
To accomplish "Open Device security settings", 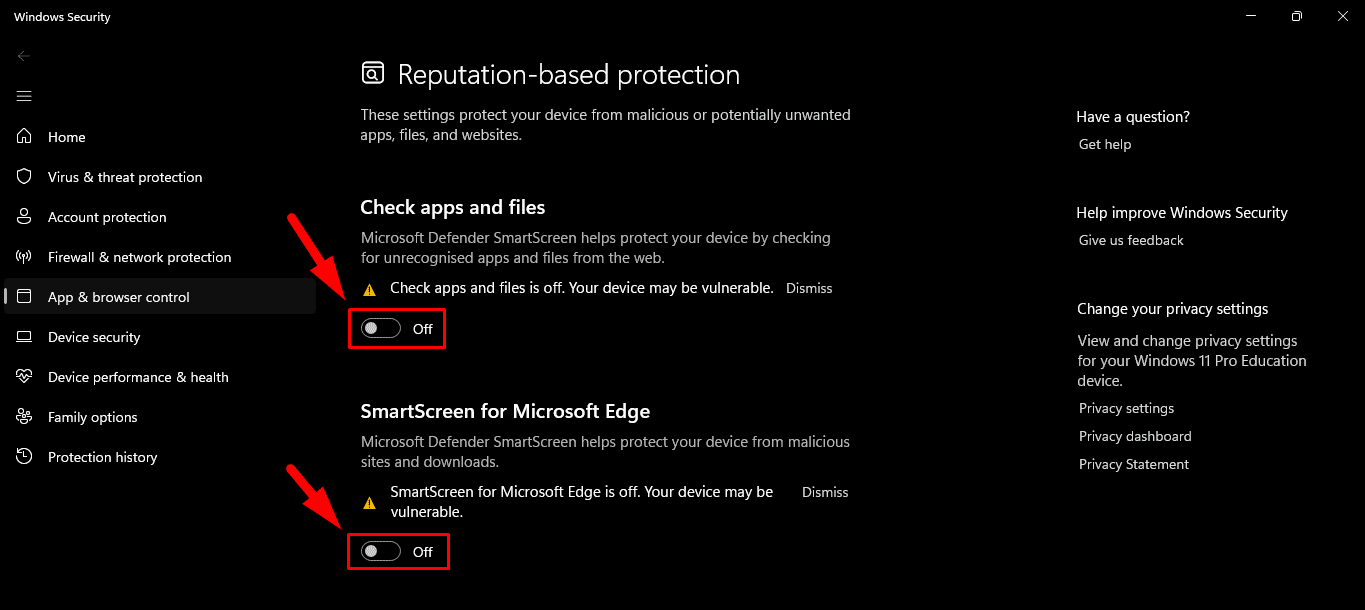I will click(94, 337).
